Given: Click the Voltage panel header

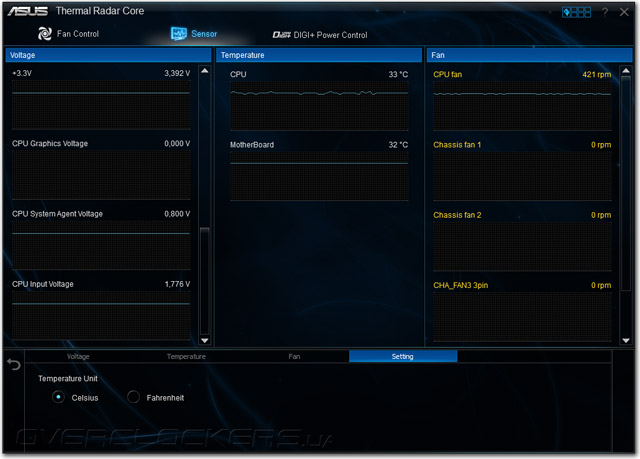Looking at the screenshot, I should pos(108,55).
